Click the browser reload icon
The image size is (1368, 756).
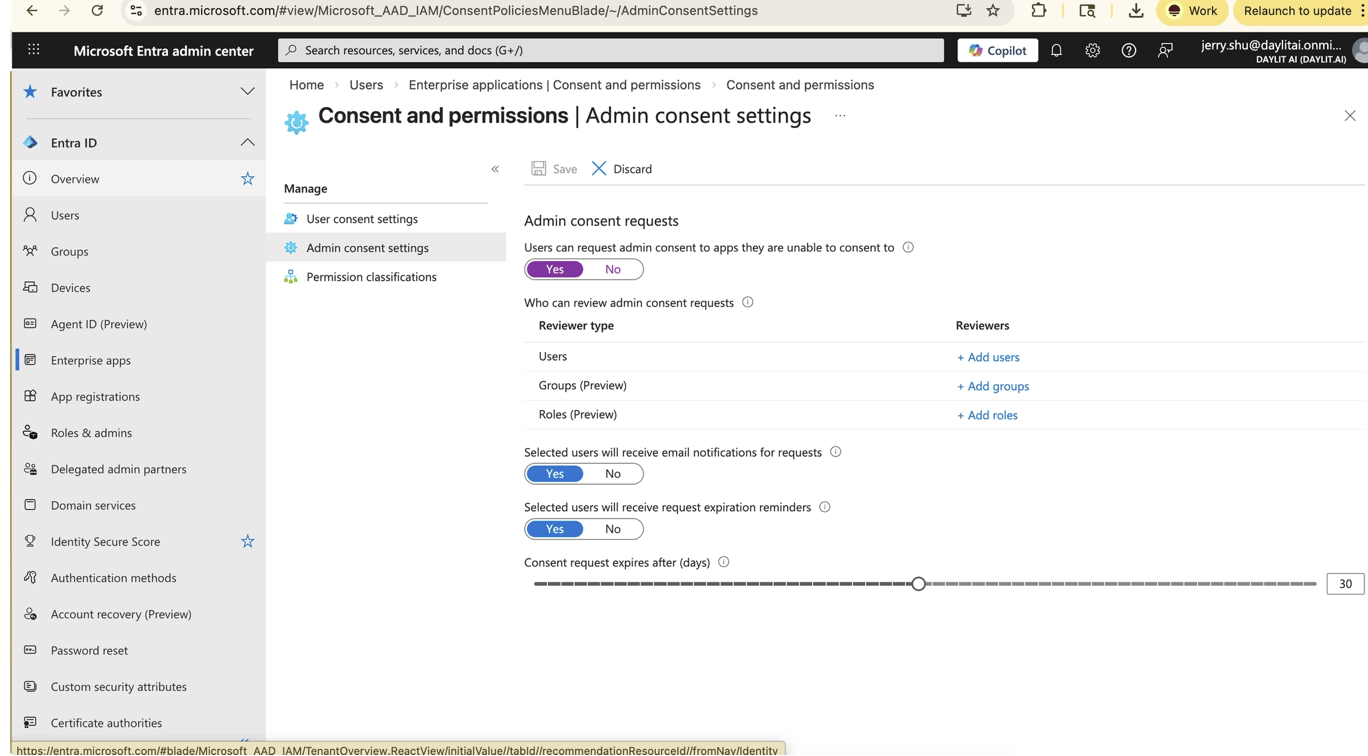[x=97, y=11]
